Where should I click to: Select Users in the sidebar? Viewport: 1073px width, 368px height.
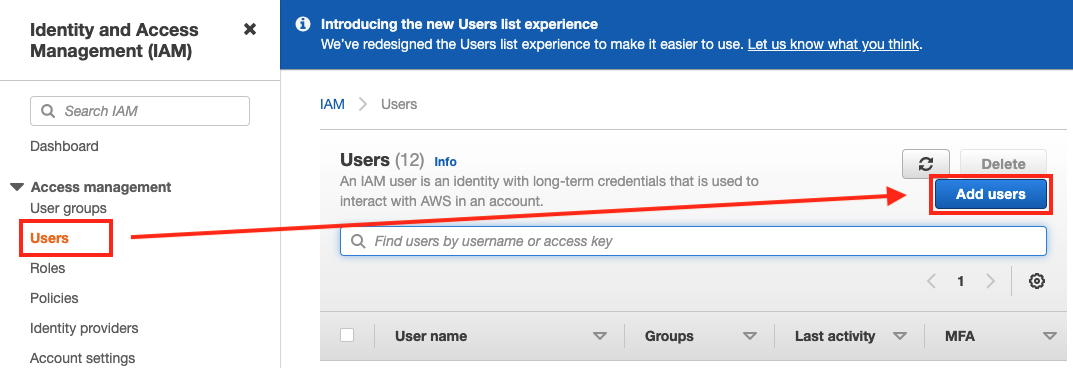(x=49, y=238)
